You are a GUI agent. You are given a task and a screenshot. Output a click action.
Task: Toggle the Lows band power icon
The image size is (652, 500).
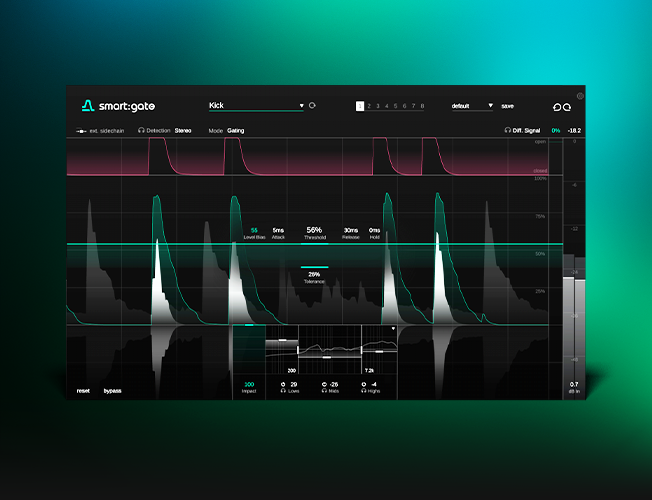(x=283, y=384)
